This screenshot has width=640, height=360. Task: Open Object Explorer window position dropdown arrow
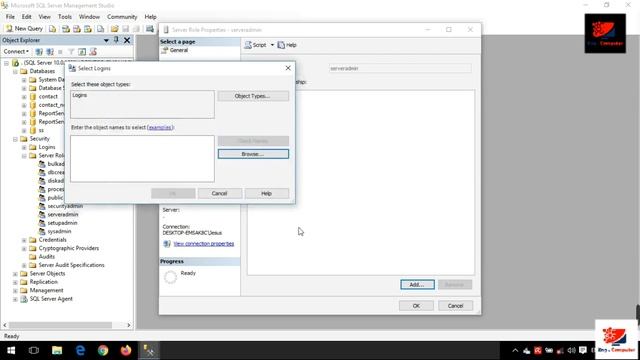point(106,40)
